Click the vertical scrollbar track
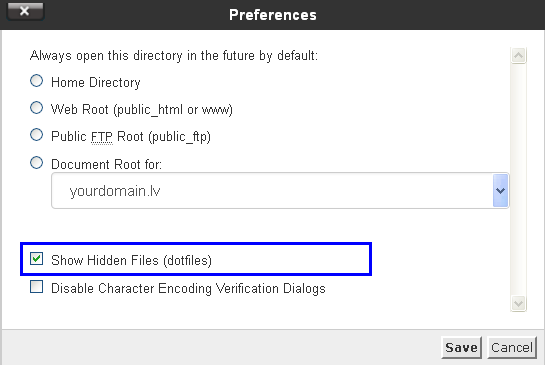 tap(518, 179)
